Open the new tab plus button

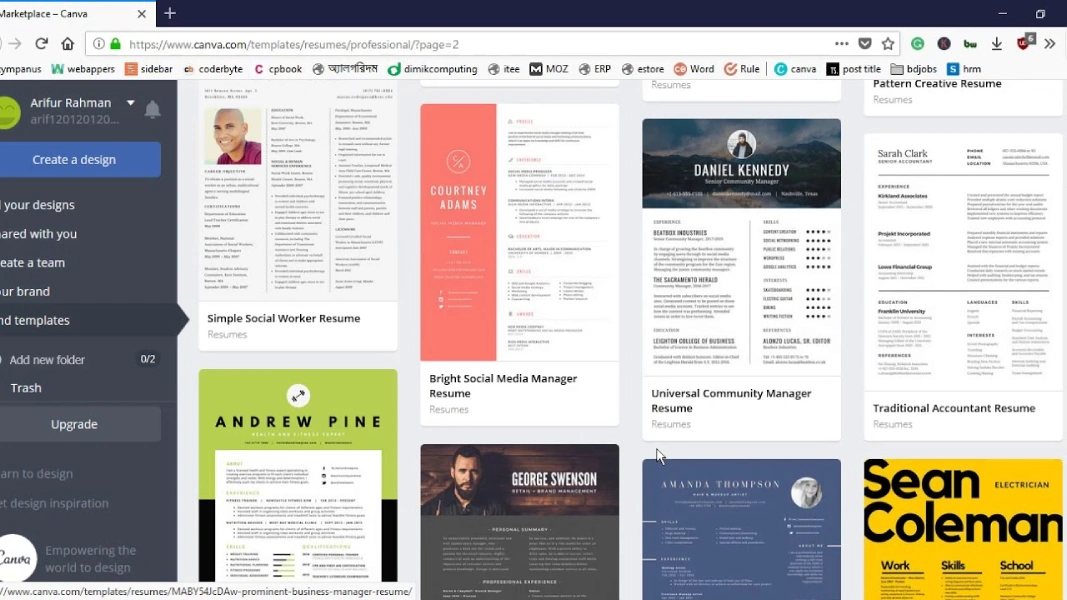[170, 13]
